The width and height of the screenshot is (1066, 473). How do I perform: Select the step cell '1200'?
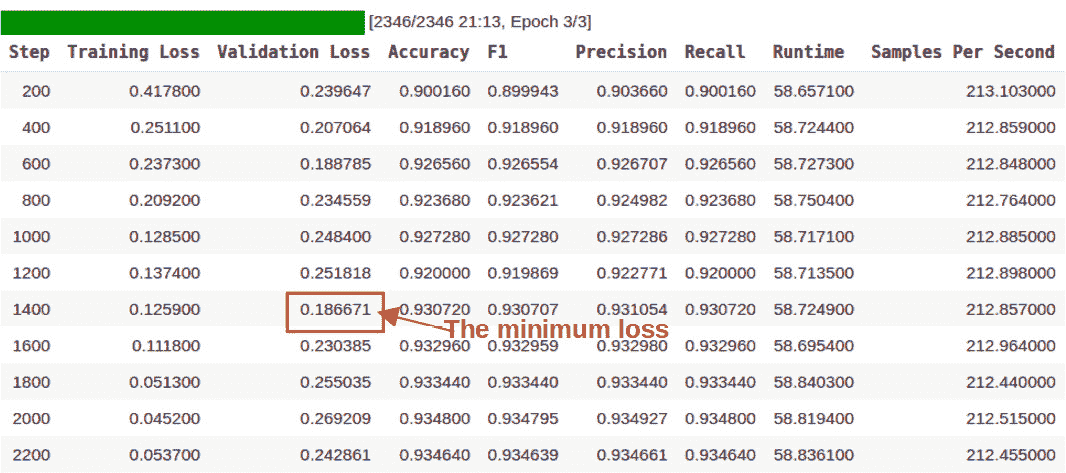[x=31, y=273]
